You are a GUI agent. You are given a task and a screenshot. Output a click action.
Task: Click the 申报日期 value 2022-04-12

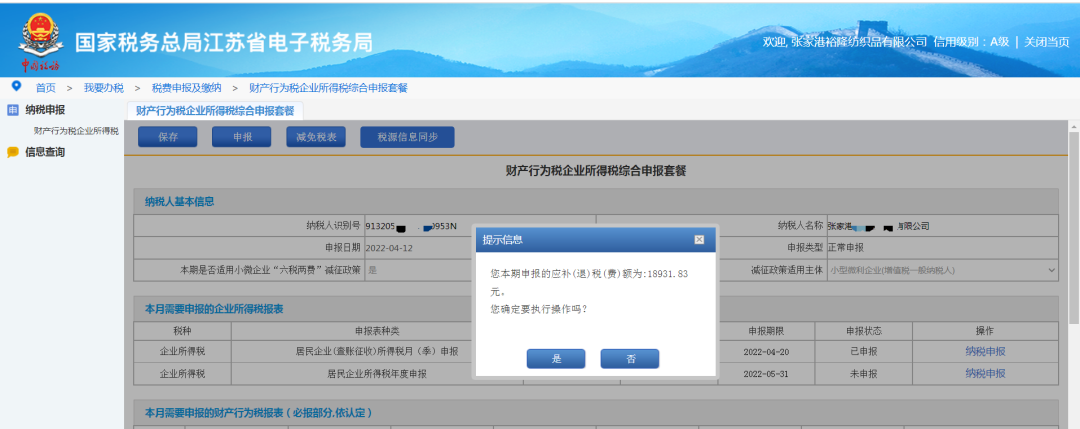coord(389,248)
